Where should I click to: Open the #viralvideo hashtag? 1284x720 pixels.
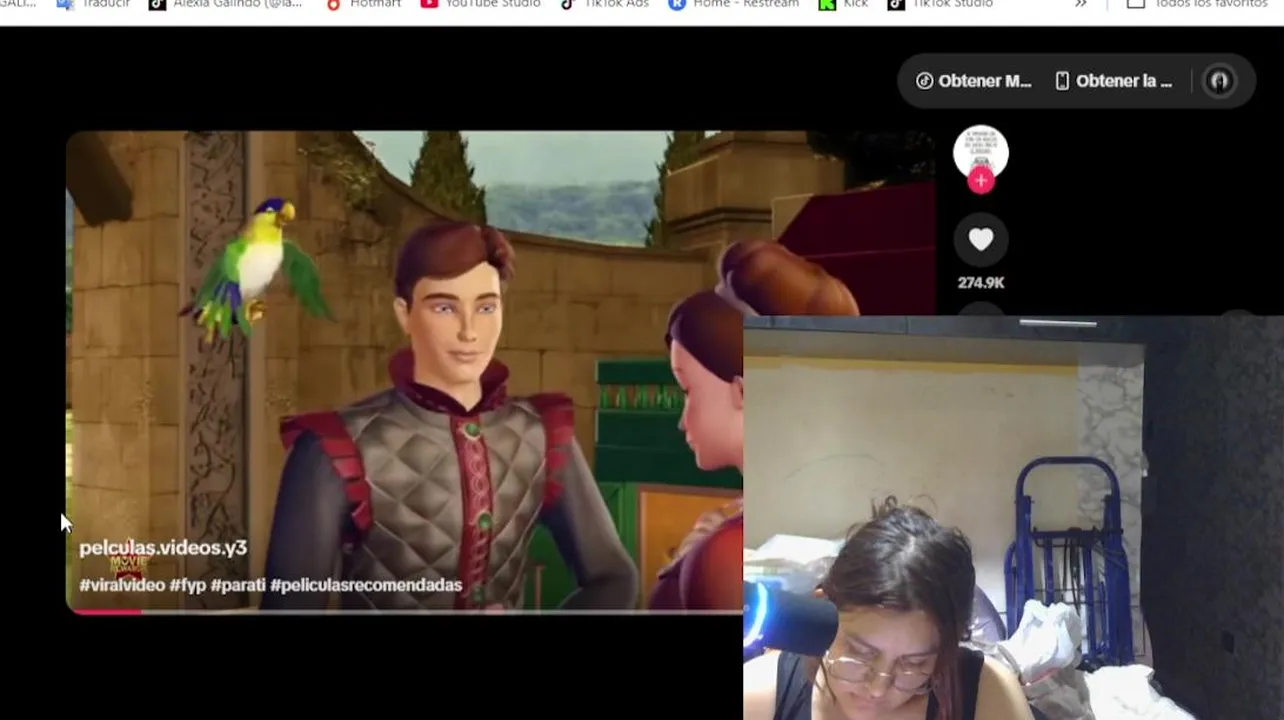pyautogui.click(x=122, y=585)
